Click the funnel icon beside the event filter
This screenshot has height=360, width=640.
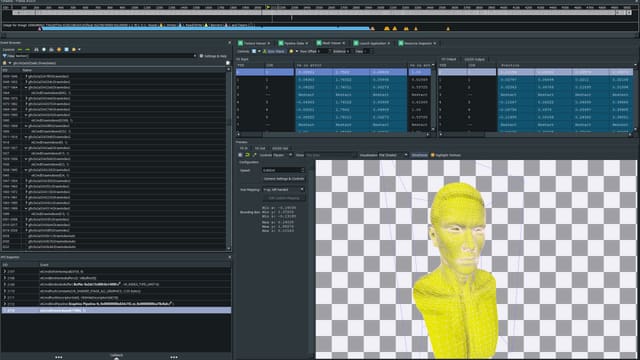click(4, 56)
